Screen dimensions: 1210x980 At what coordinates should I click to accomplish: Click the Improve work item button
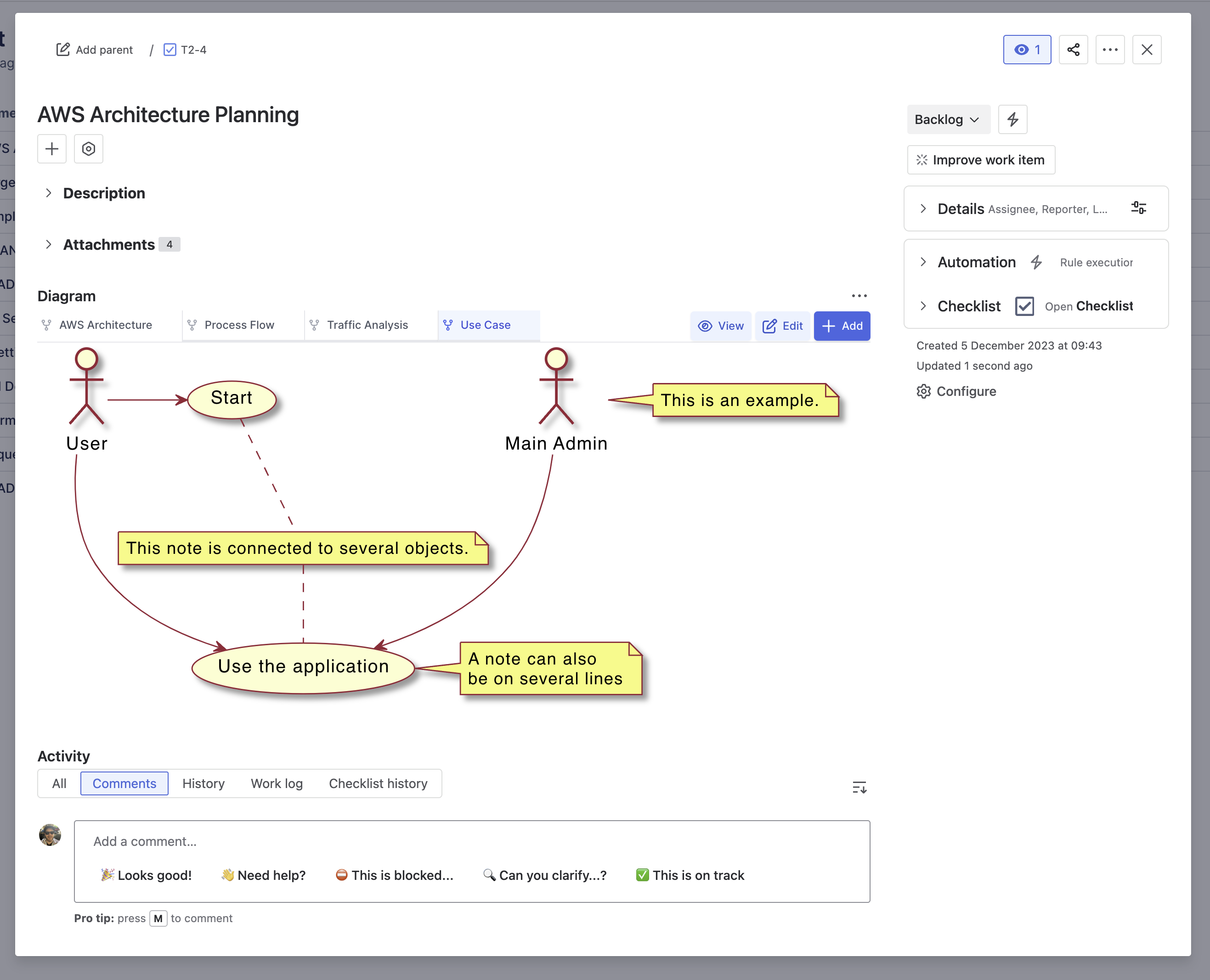[981, 160]
